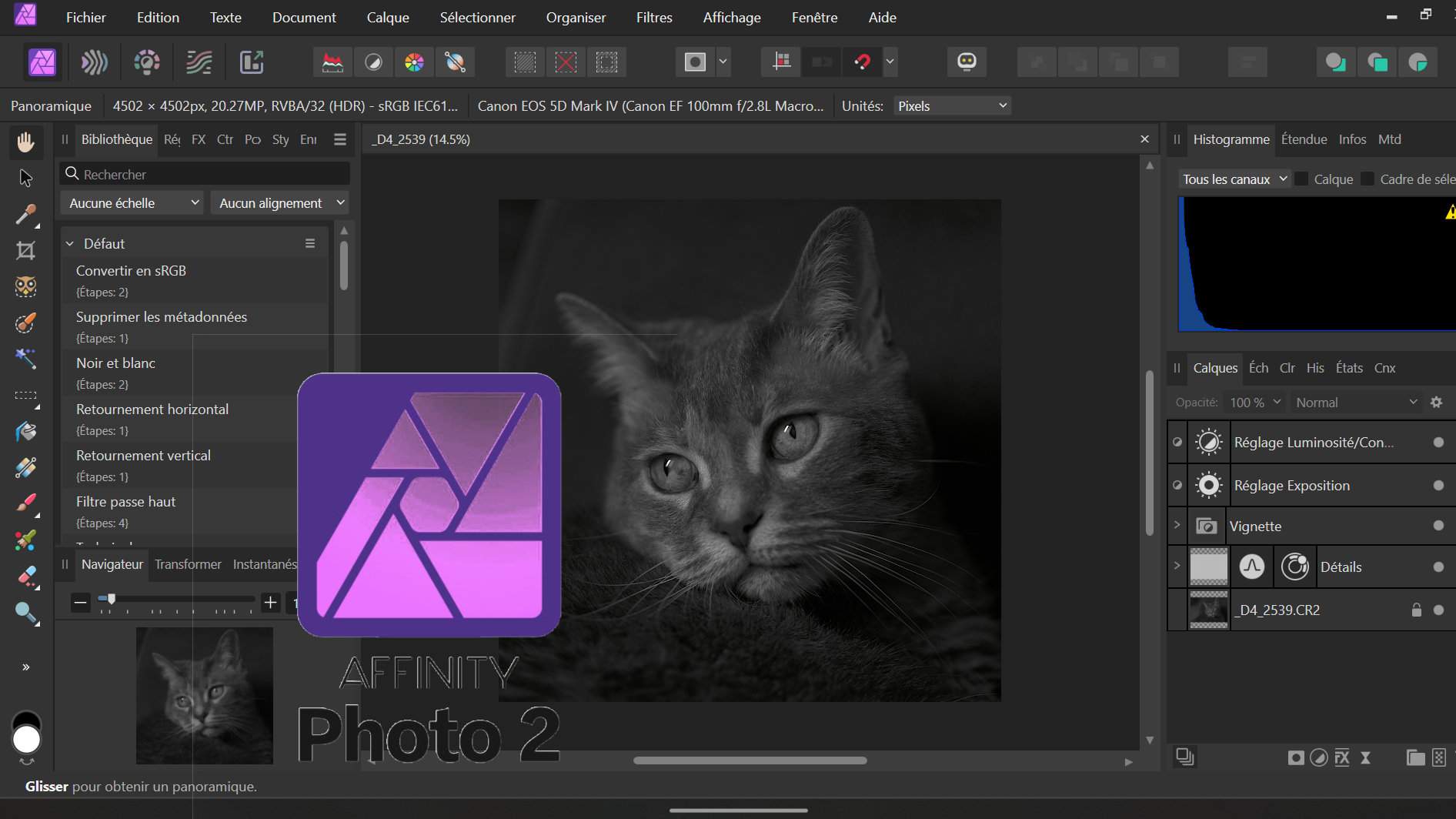
Task: Click the navigator zoom slider handle
Action: click(x=111, y=599)
